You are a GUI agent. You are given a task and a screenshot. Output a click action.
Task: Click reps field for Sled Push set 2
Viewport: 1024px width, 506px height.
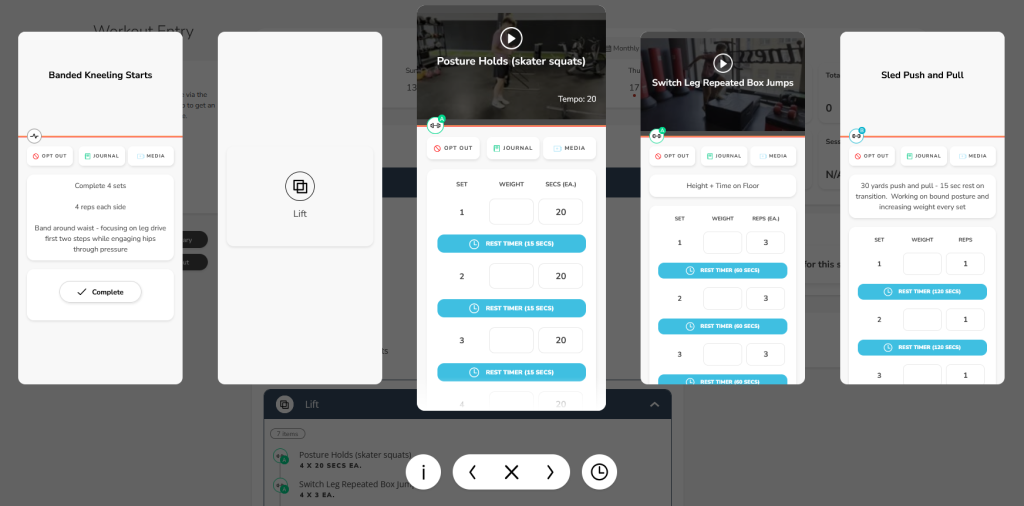(x=965, y=320)
